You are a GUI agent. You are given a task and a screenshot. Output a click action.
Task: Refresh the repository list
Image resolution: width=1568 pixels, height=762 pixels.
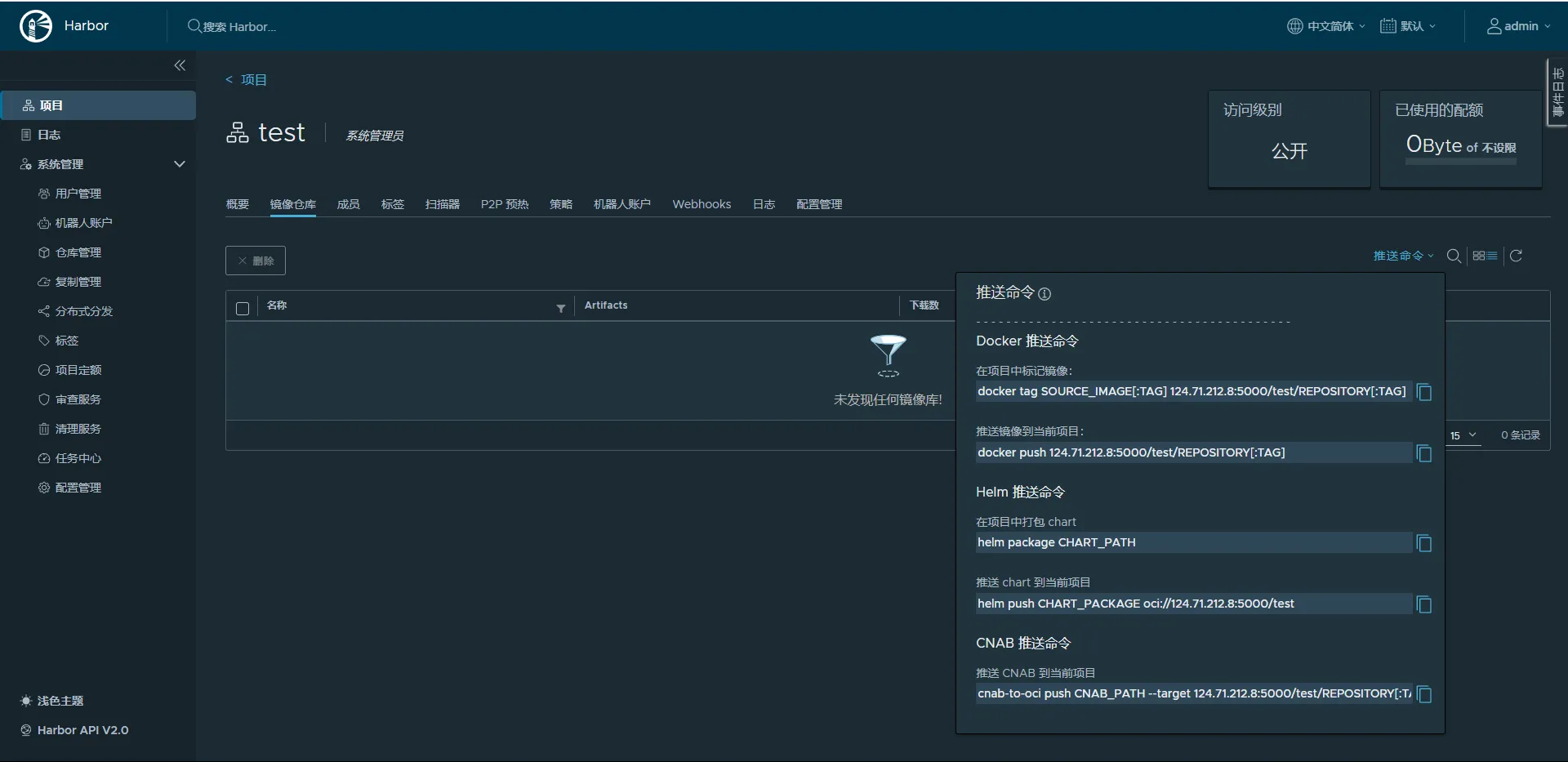click(x=1516, y=256)
